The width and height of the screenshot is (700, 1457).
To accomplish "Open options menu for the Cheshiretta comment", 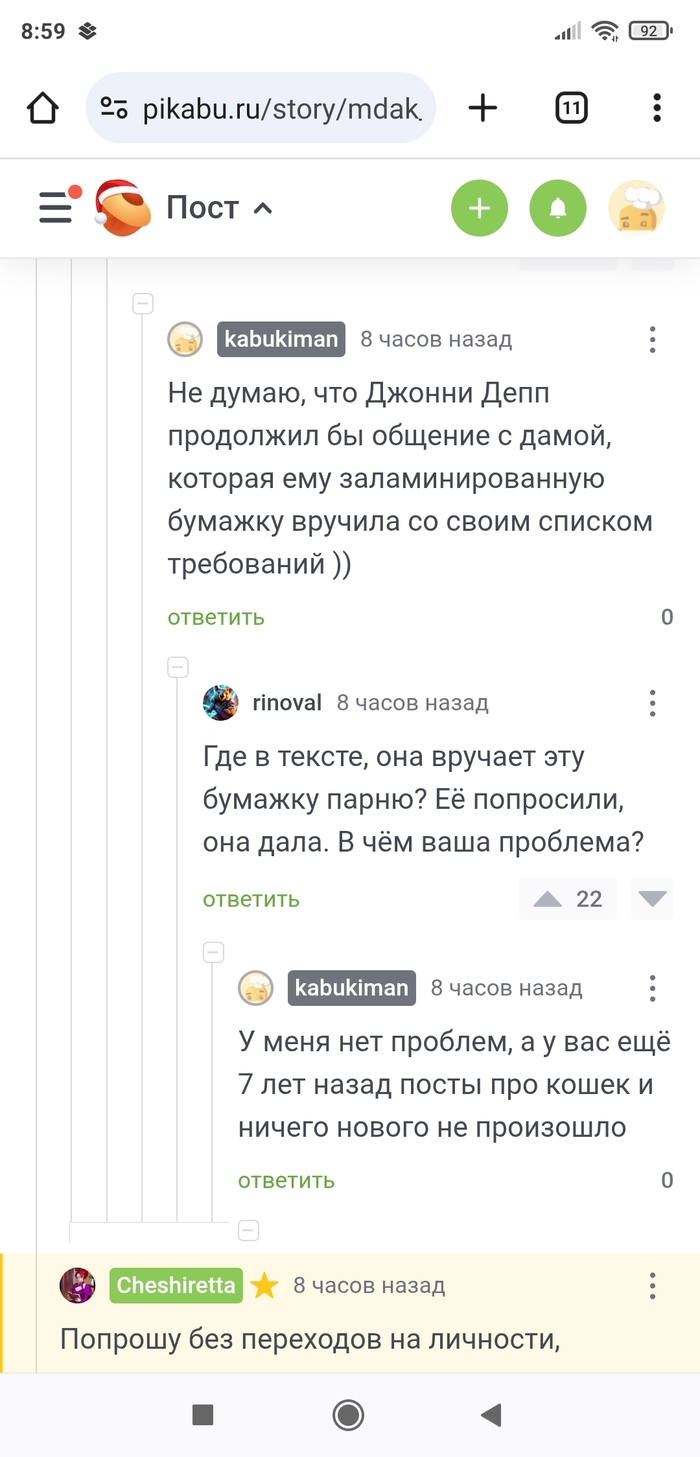I will (x=652, y=1285).
